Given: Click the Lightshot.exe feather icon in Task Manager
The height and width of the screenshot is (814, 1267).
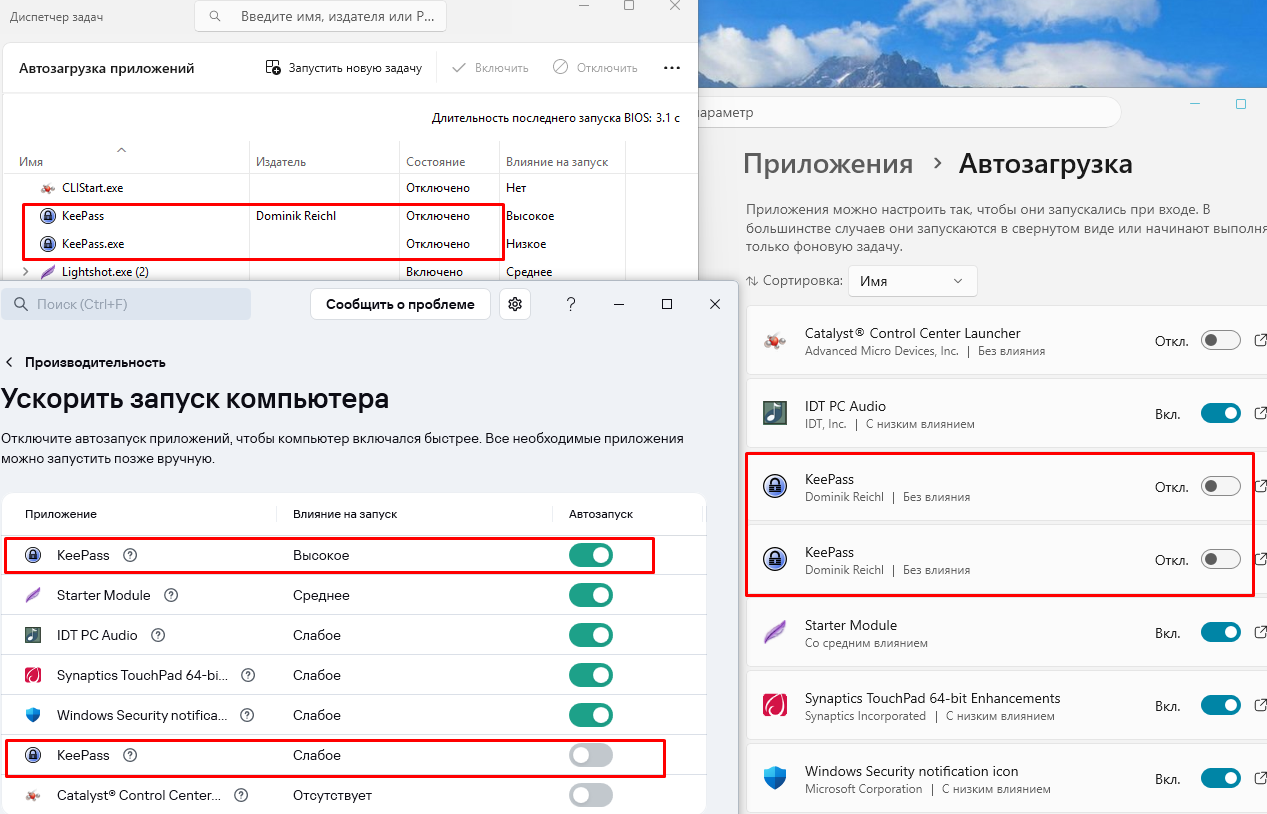Looking at the screenshot, I should (x=46, y=271).
